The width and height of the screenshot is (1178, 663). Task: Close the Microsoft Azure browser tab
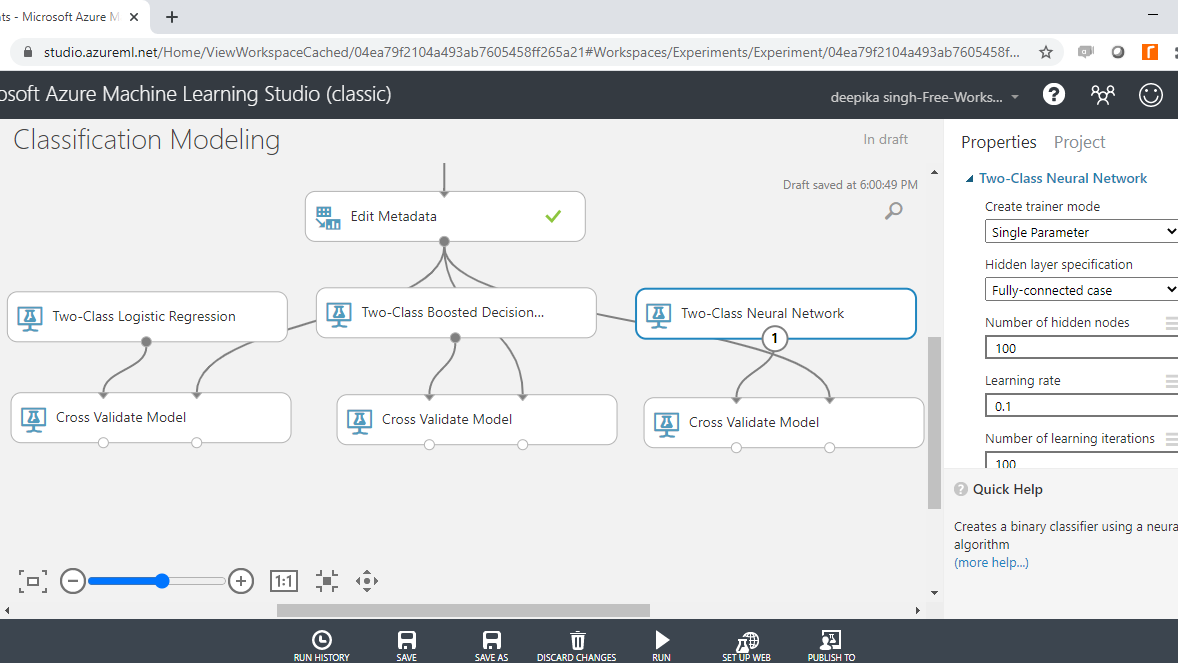(x=134, y=17)
